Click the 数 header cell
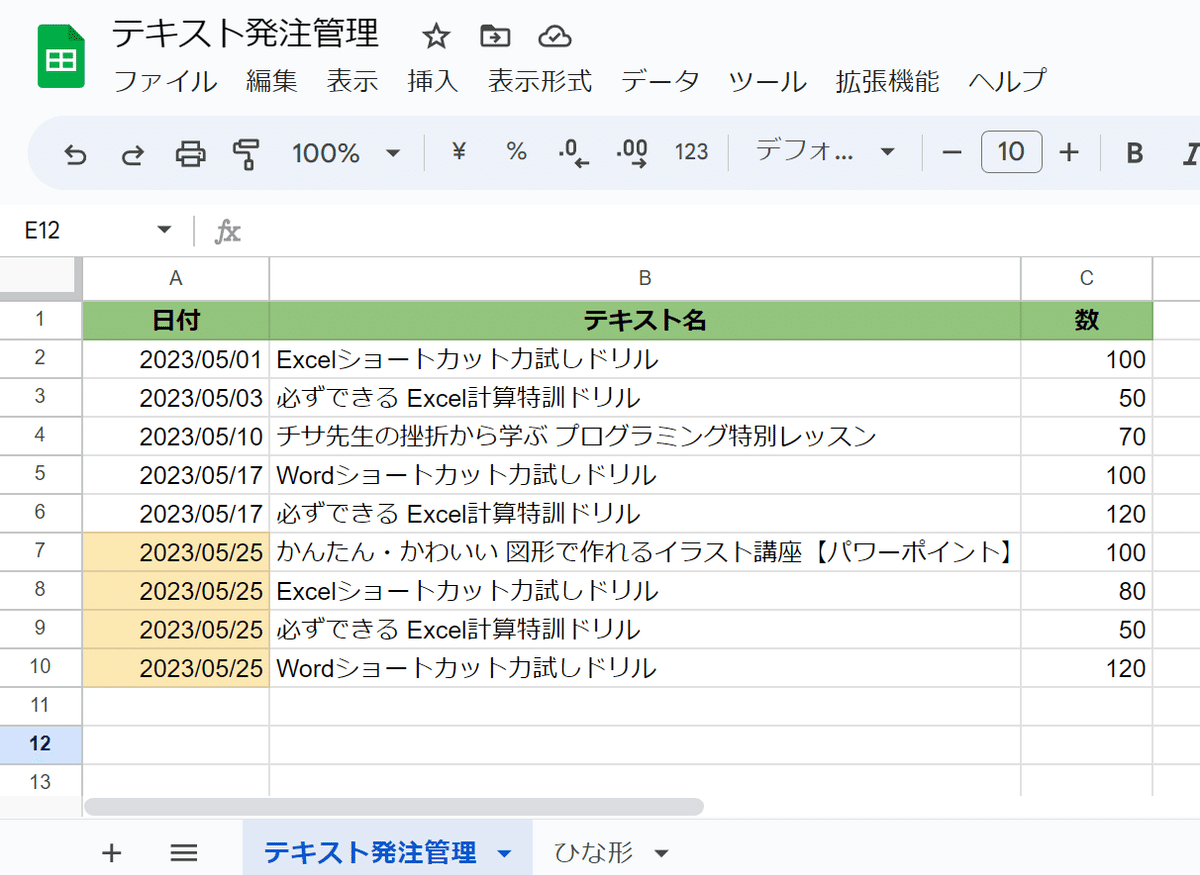This screenshot has height=875, width=1200. 1087,320
